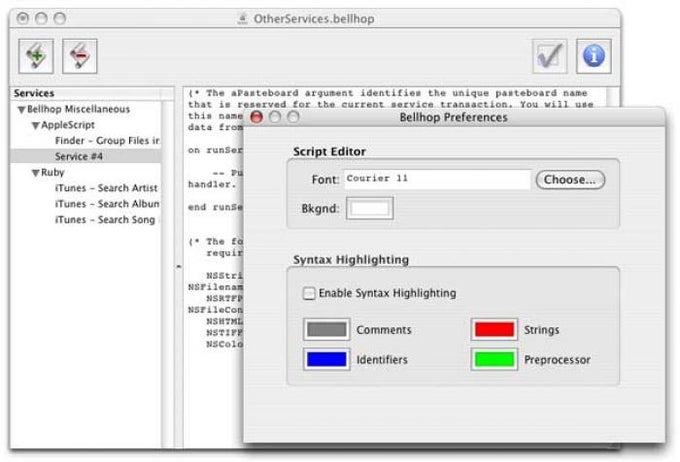Click the AppleScript tree label
This screenshot has height=462, width=680.
point(68,125)
